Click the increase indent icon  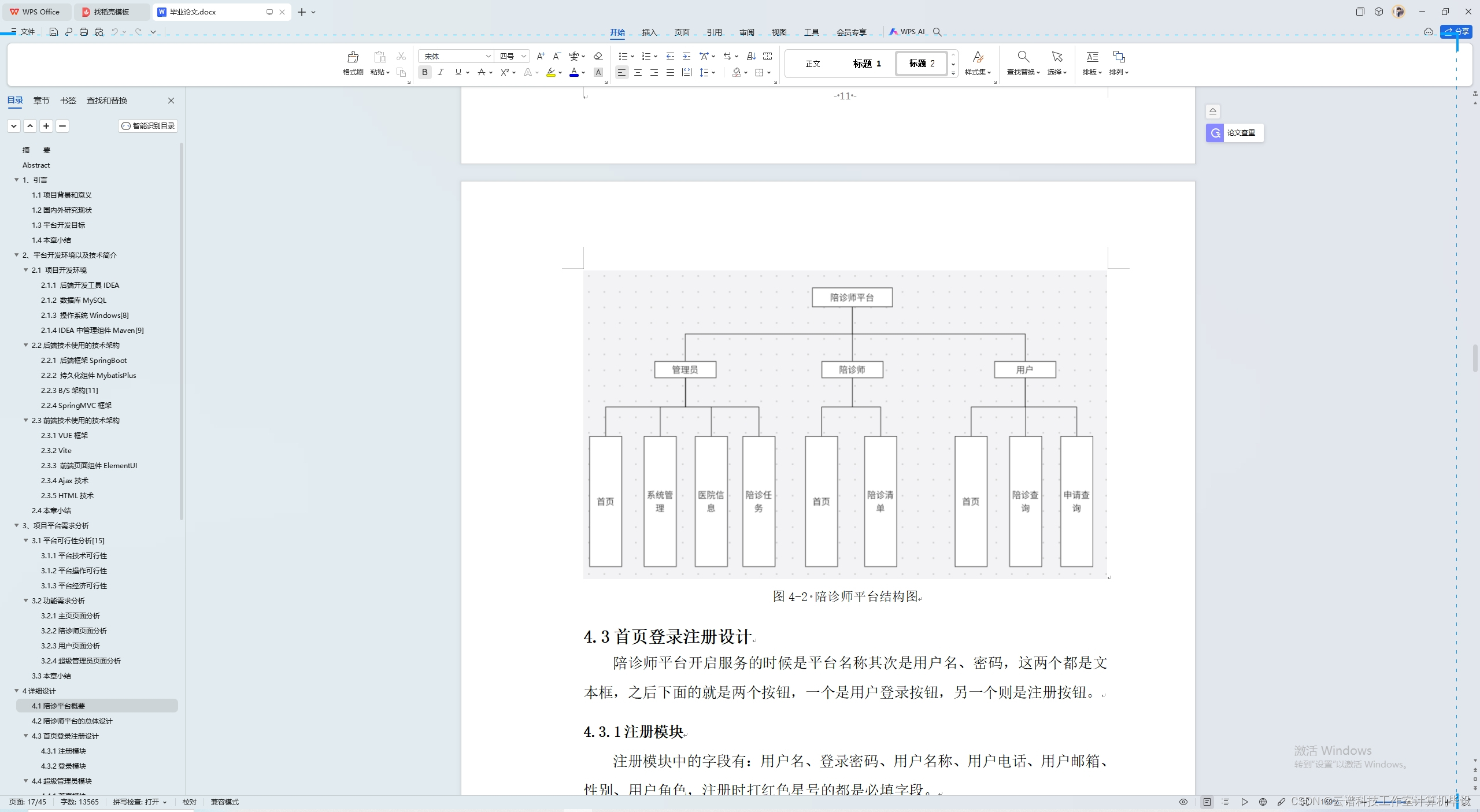point(686,56)
